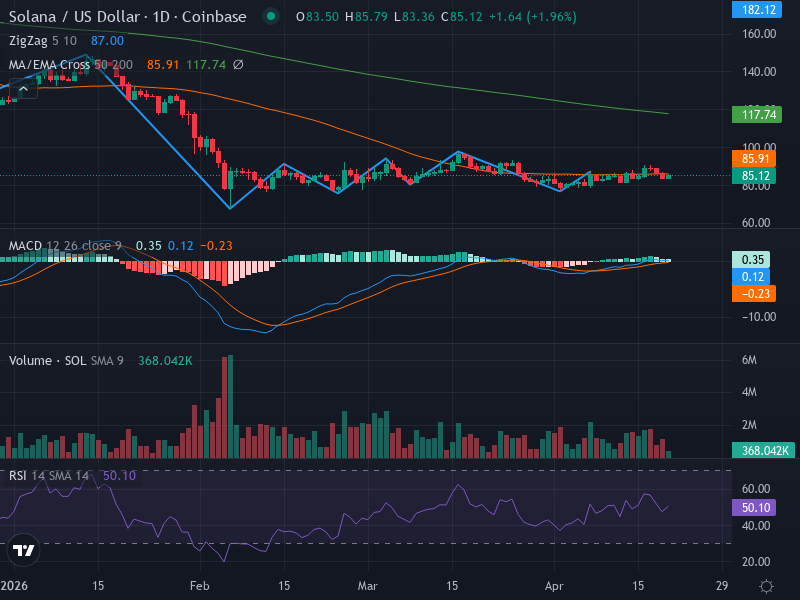This screenshot has height=600, width=800.
Task: Click the volume 368.042K axis label
Action: click(763, 451)
